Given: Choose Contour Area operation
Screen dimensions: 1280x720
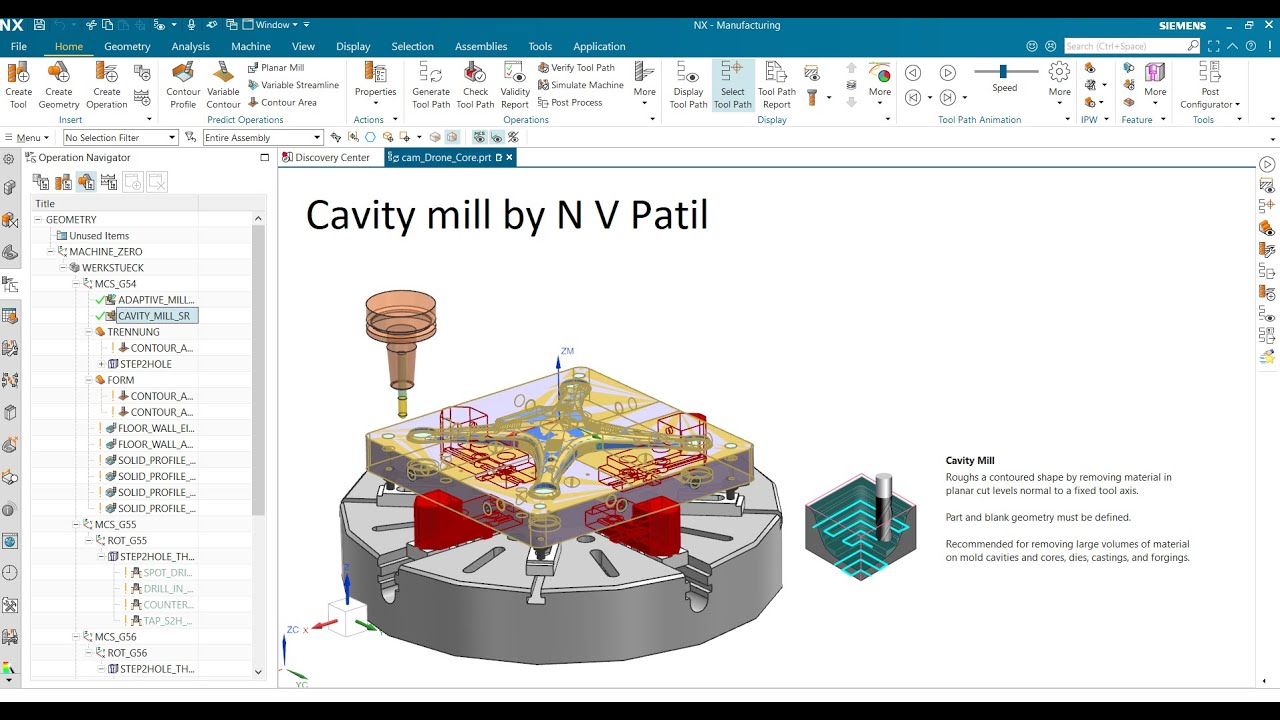Looking at the screenshot, I should pos(282,102).
